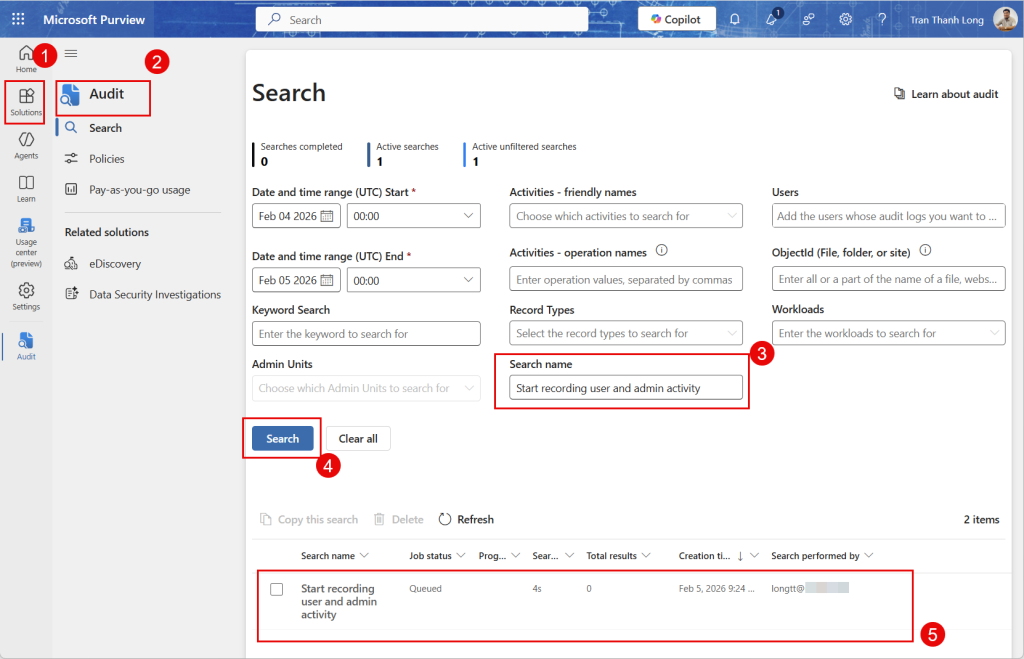Open the Usage center (preview) icon
Image resolution: width=1024 pixels, height=659 pixels.
tap(26, 242)
